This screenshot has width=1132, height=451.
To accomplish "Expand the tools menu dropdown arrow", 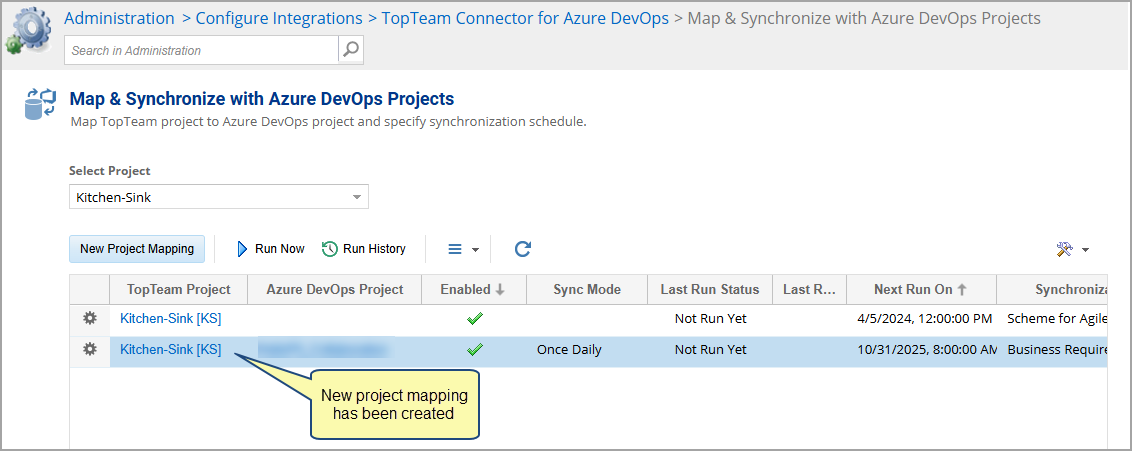I will pyautogui.click(x=1085, y=250).
